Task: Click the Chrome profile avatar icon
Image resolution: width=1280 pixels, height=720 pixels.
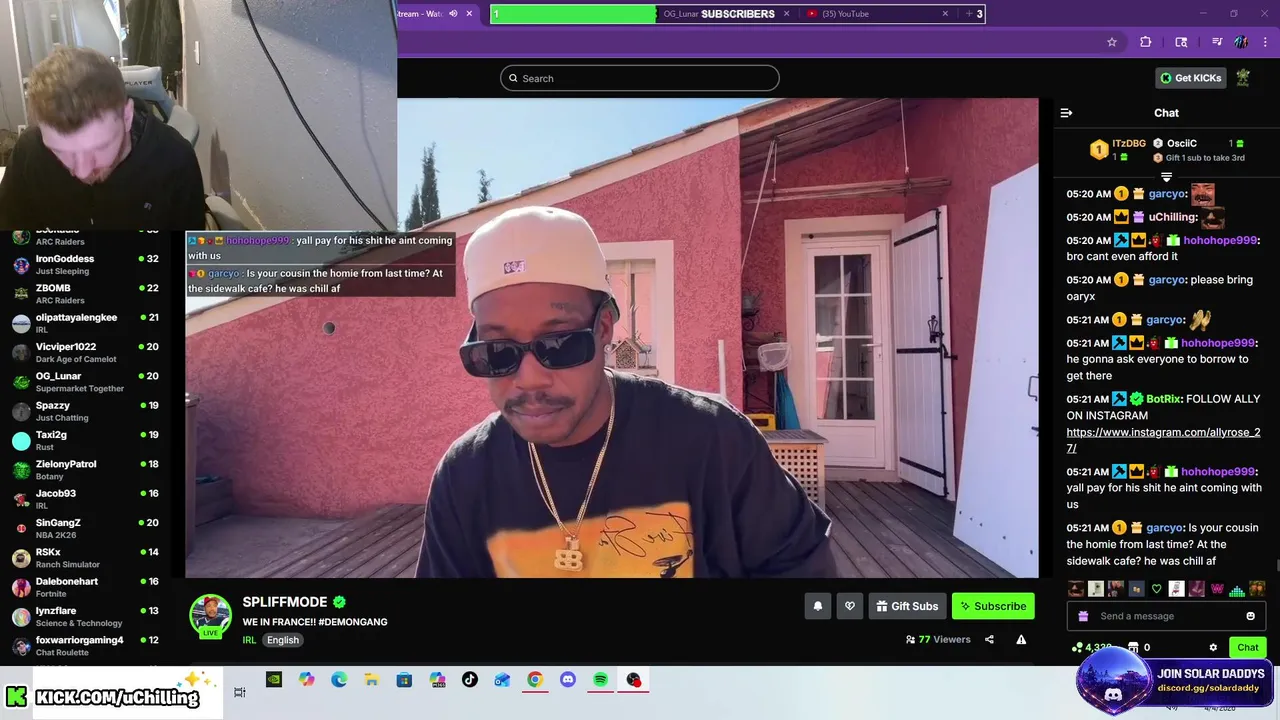Action: point(1241,42)
